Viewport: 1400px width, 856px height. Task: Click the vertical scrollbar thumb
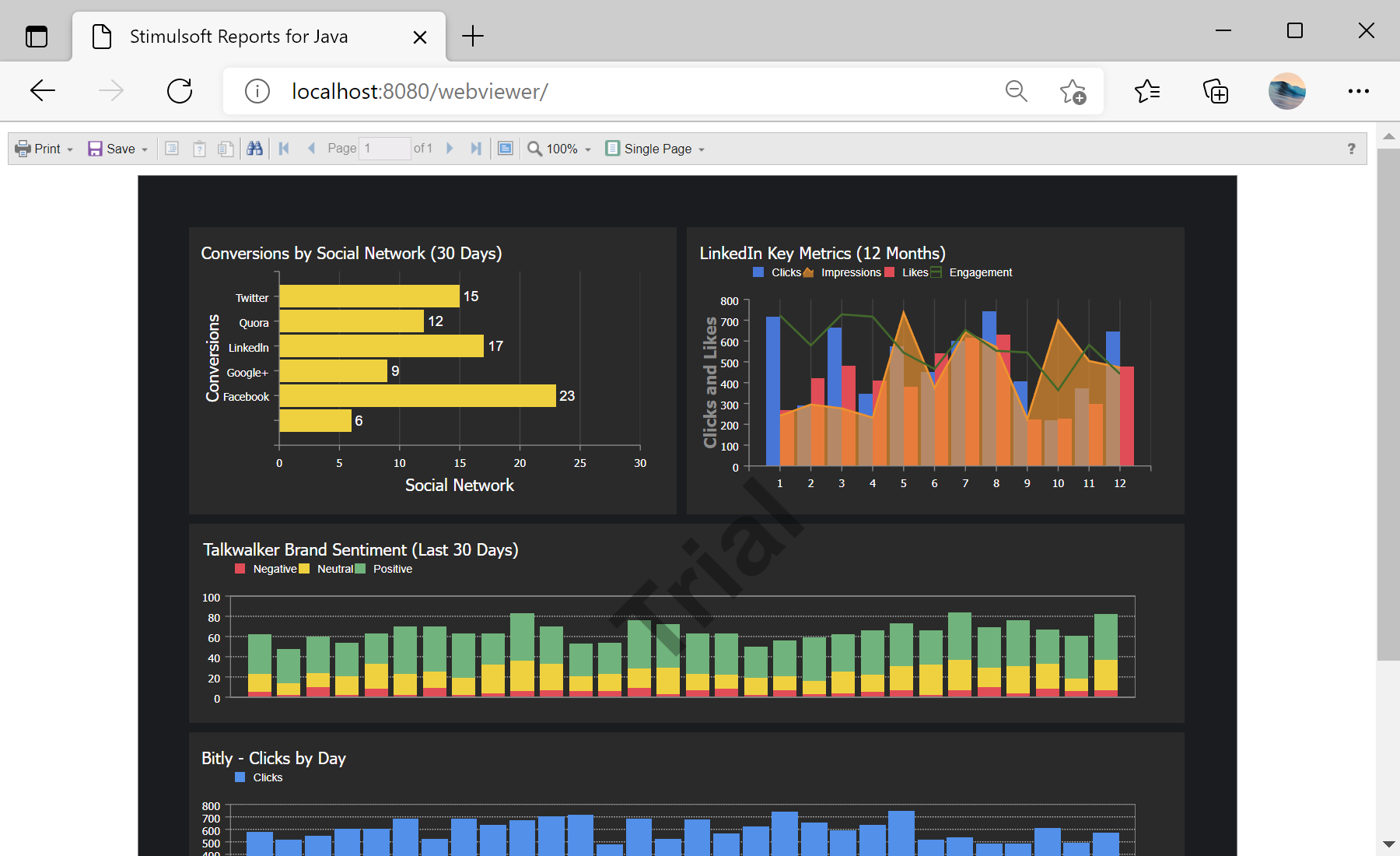[1388, 405]
